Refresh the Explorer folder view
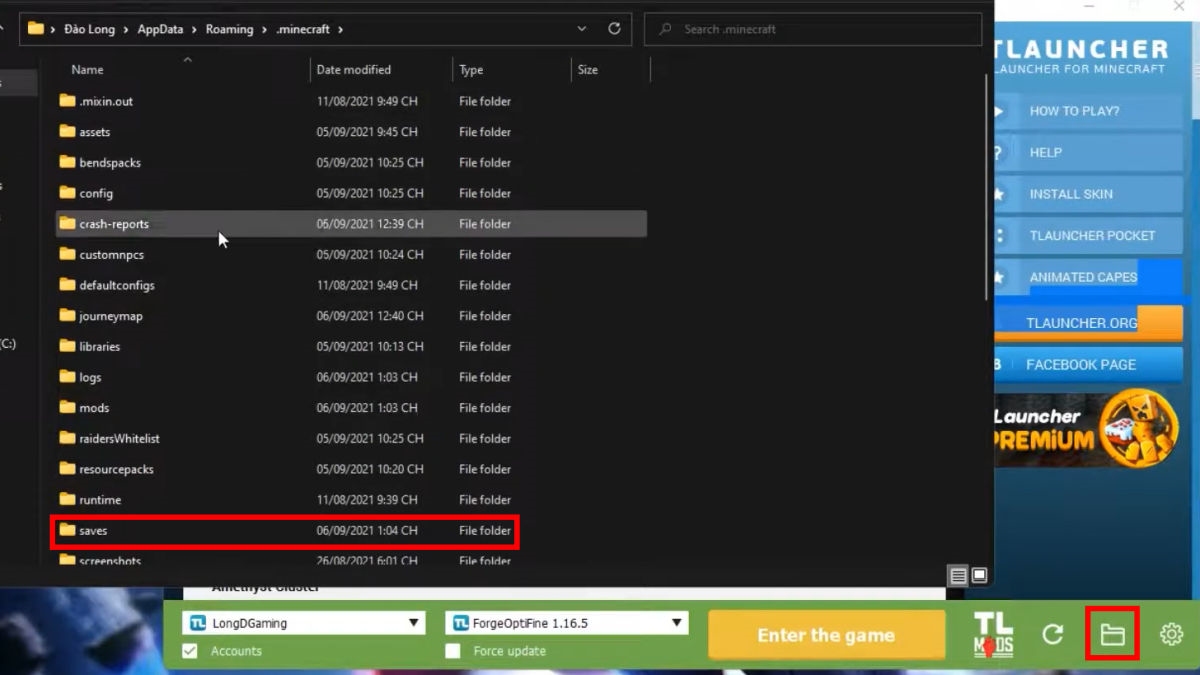This screenshot has width=1200, height=675. 613,29
